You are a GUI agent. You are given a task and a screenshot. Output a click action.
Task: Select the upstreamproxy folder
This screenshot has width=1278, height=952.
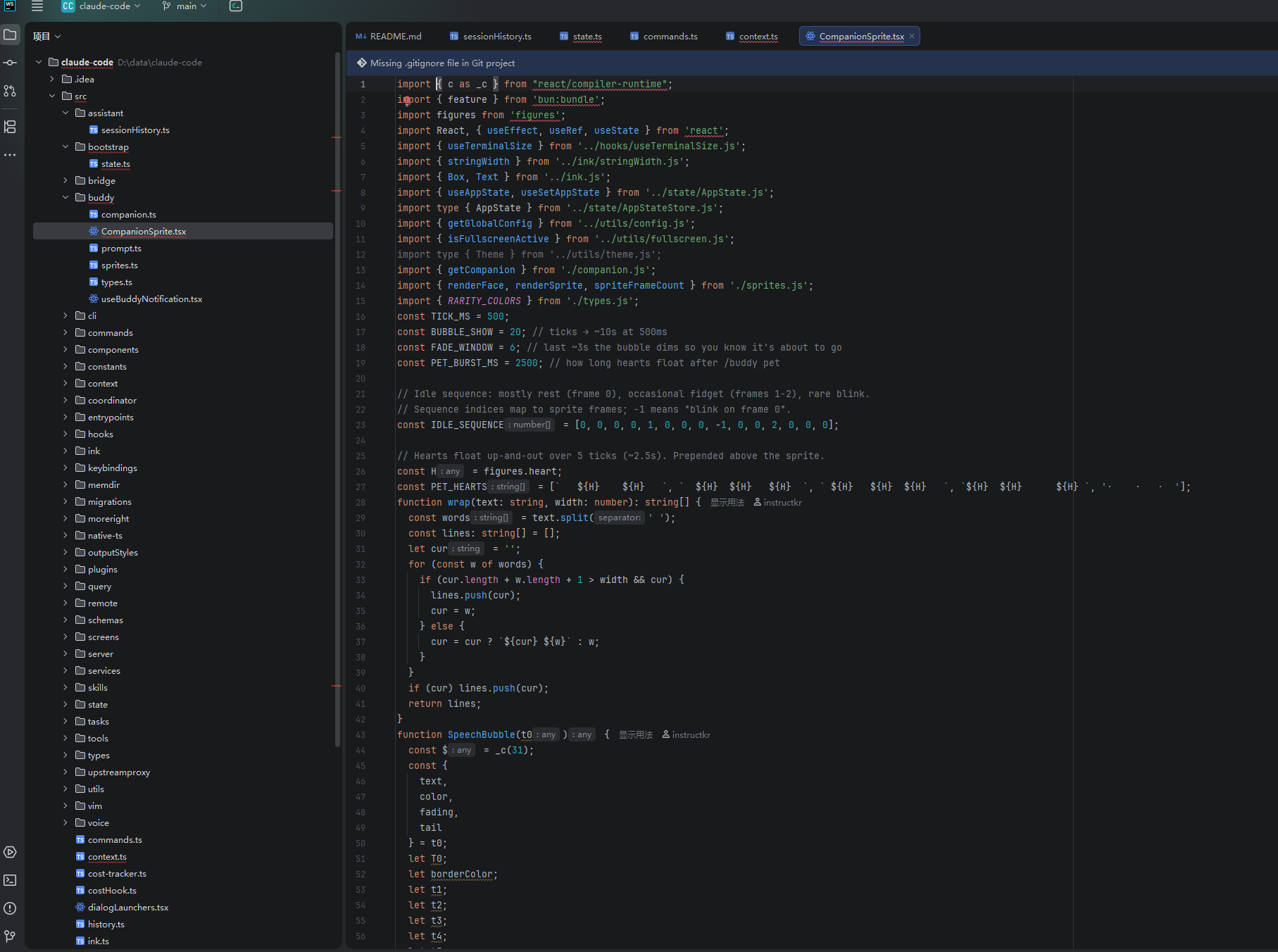118,772
